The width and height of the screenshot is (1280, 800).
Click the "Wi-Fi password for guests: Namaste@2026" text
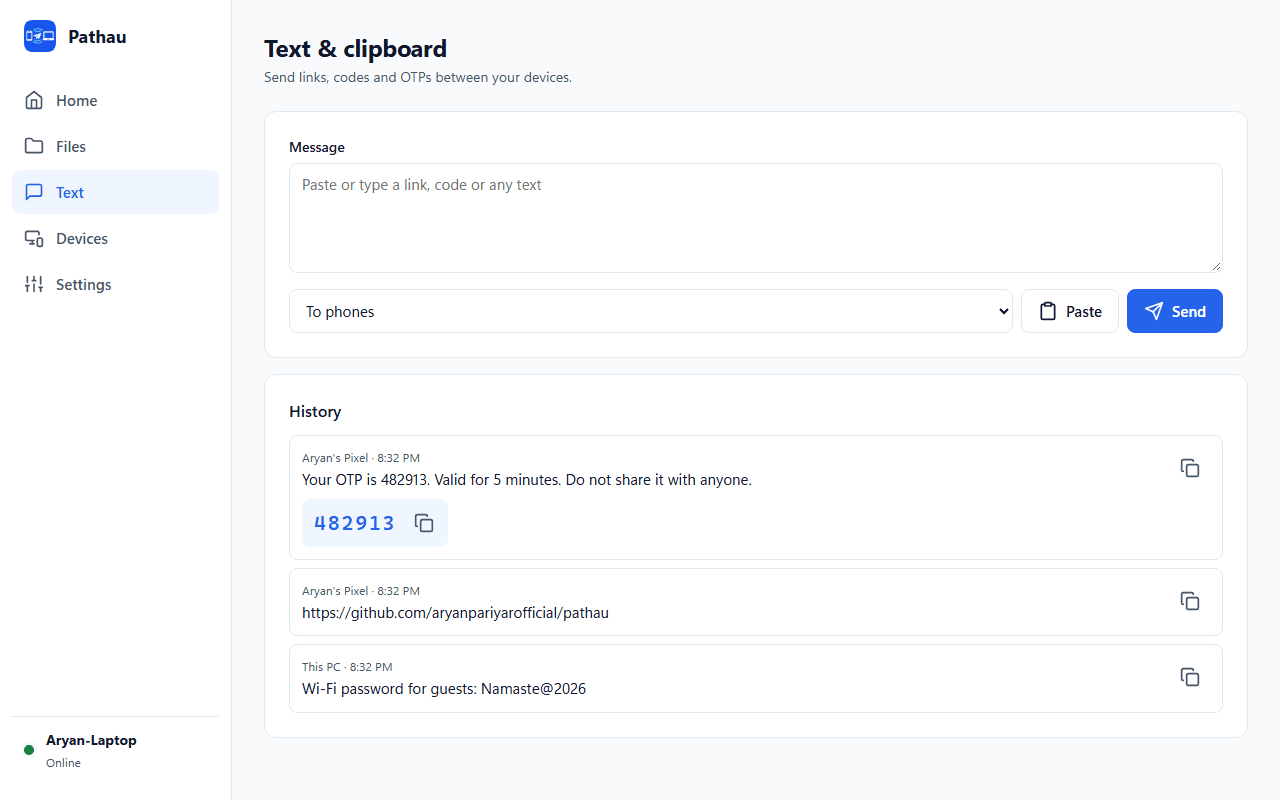tap(444, 689)
